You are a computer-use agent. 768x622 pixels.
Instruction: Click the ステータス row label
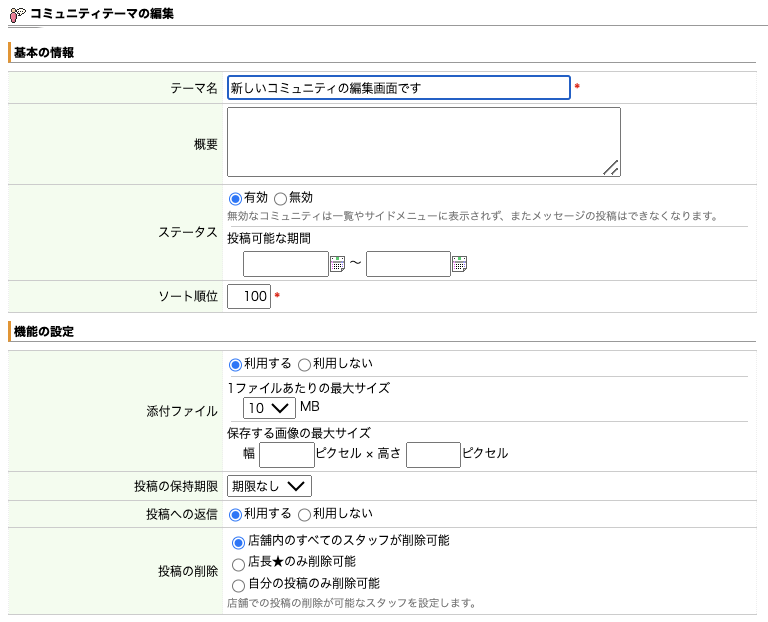point(188,232)
